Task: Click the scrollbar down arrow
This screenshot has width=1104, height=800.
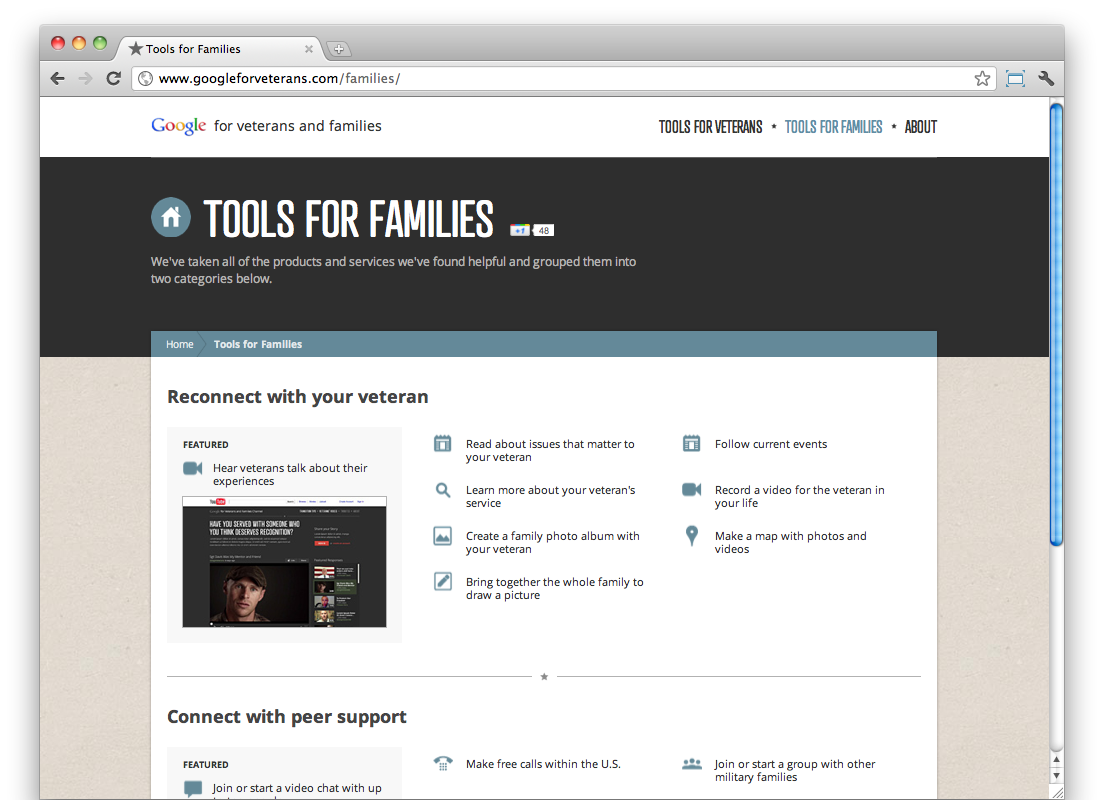Action: pos(1056,776)
